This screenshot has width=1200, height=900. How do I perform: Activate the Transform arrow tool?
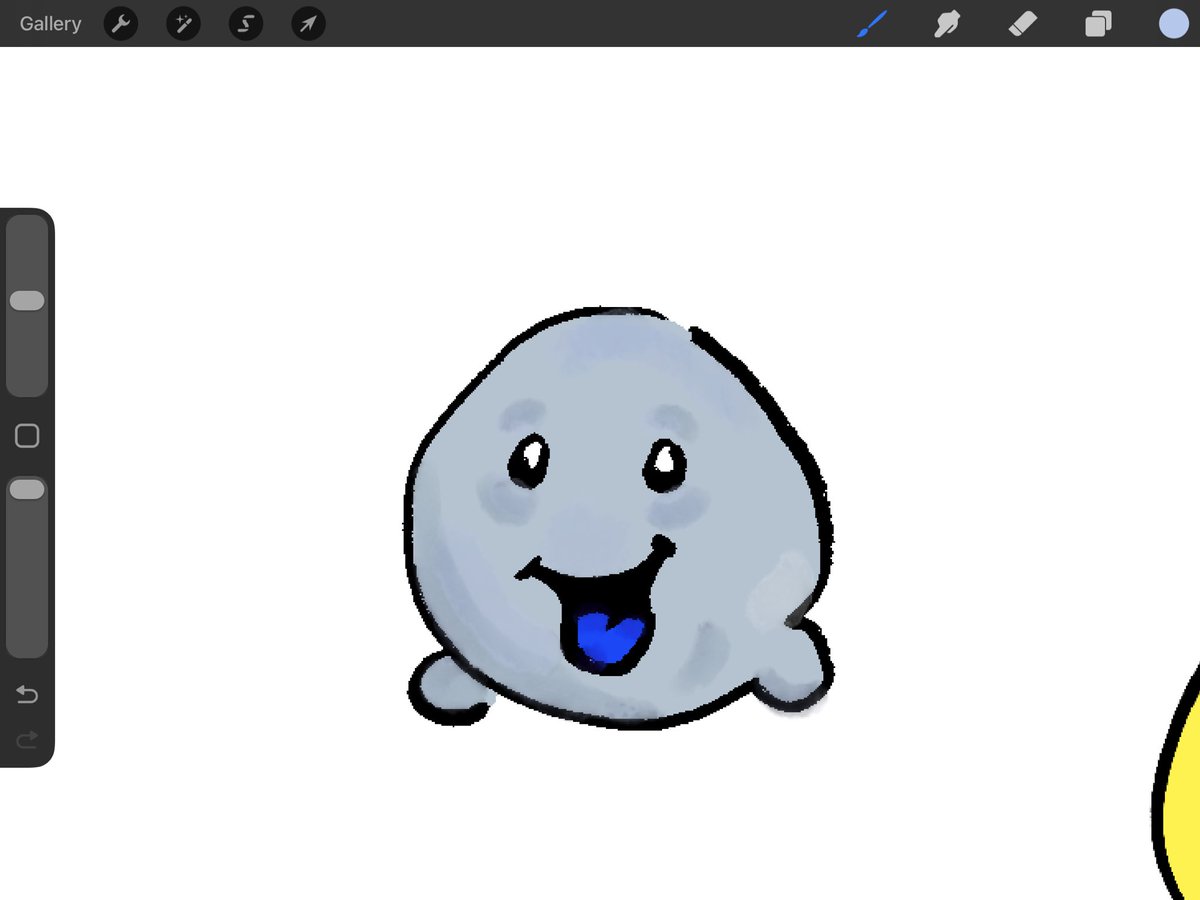308,24
